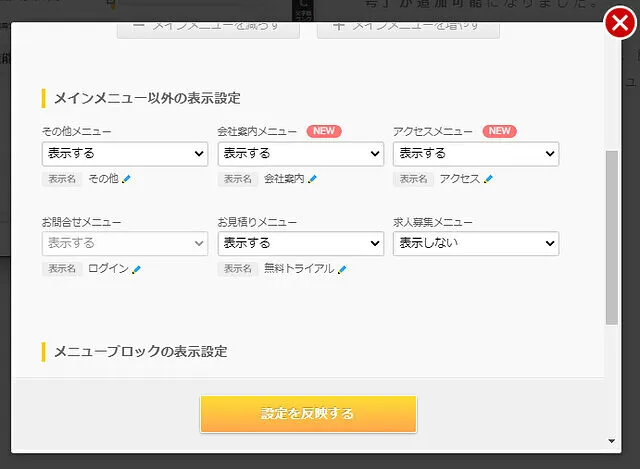Click pencil icon next to 無料トライアル
640x469 pixels.
pyautogui.click(x=342, y=269)
